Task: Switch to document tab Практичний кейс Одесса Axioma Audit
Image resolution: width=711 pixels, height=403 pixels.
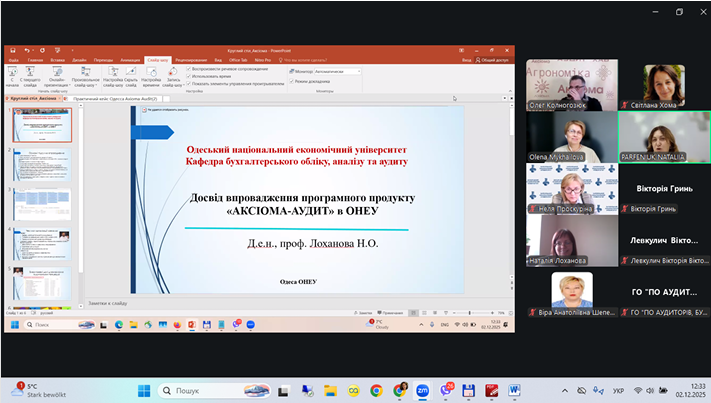Action: pos(115,98)
